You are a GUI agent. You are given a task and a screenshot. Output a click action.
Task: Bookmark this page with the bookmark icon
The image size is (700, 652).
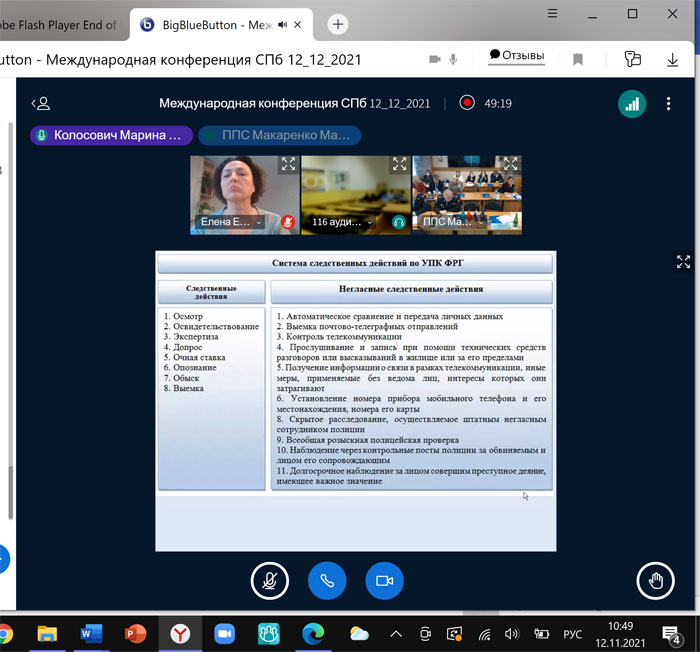(578, 59)
